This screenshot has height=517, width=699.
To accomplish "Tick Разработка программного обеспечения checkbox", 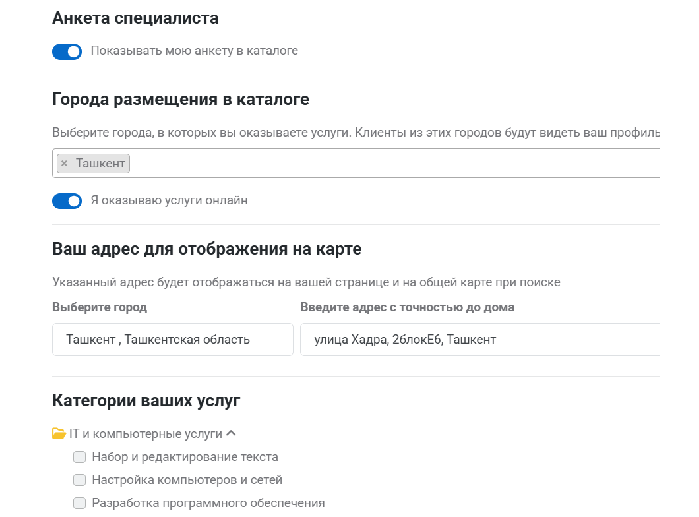I will click(x=79, y=503).
